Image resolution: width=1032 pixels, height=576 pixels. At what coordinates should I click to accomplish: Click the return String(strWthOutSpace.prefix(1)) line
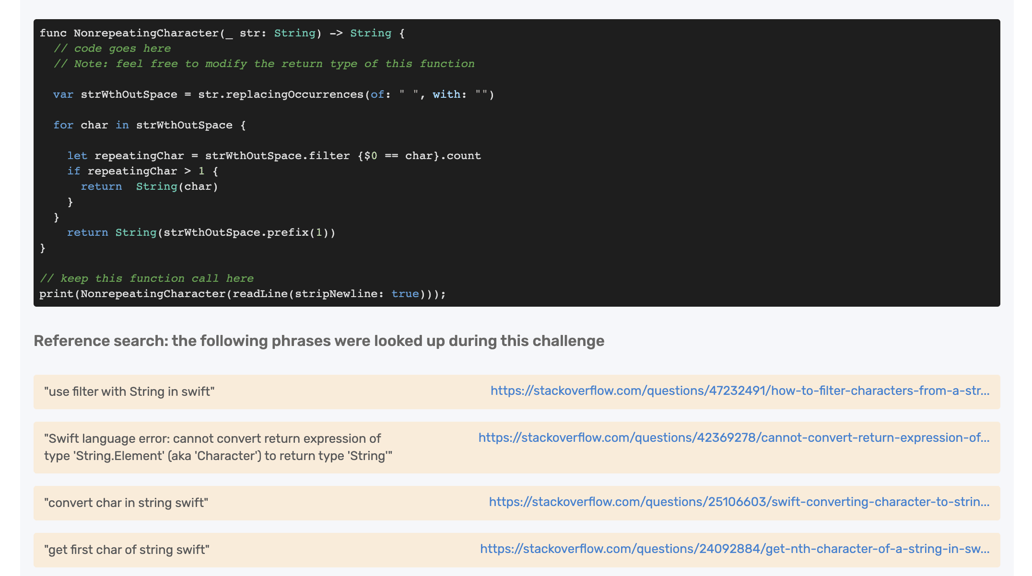[x=201, y=233]
